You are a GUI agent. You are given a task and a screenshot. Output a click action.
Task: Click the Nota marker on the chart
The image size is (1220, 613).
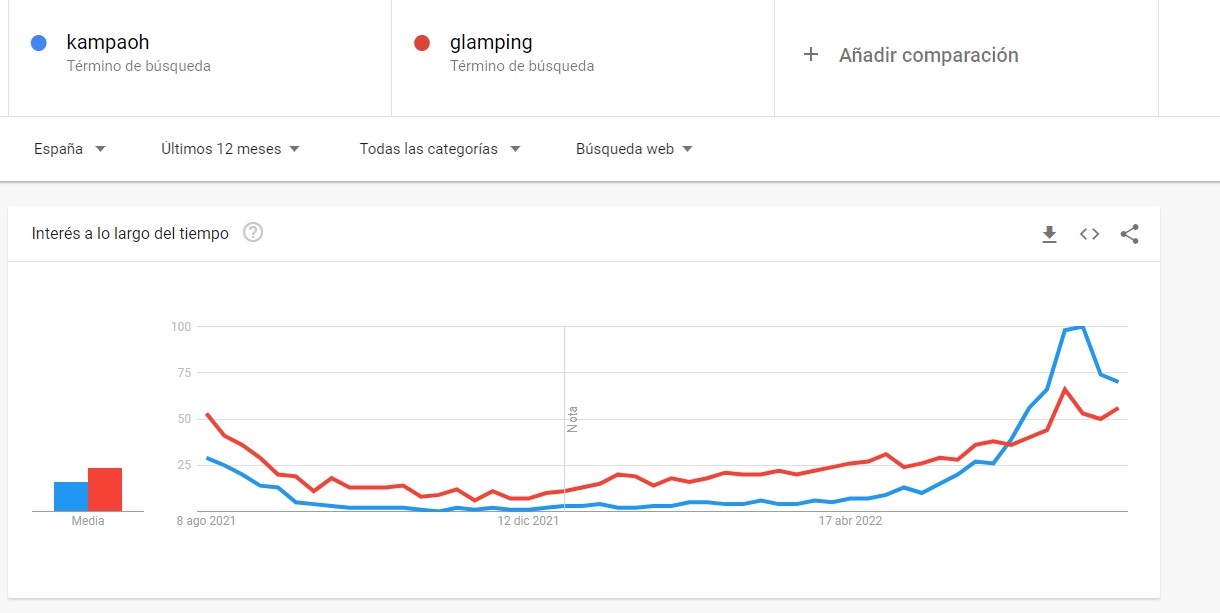[573, 418]
